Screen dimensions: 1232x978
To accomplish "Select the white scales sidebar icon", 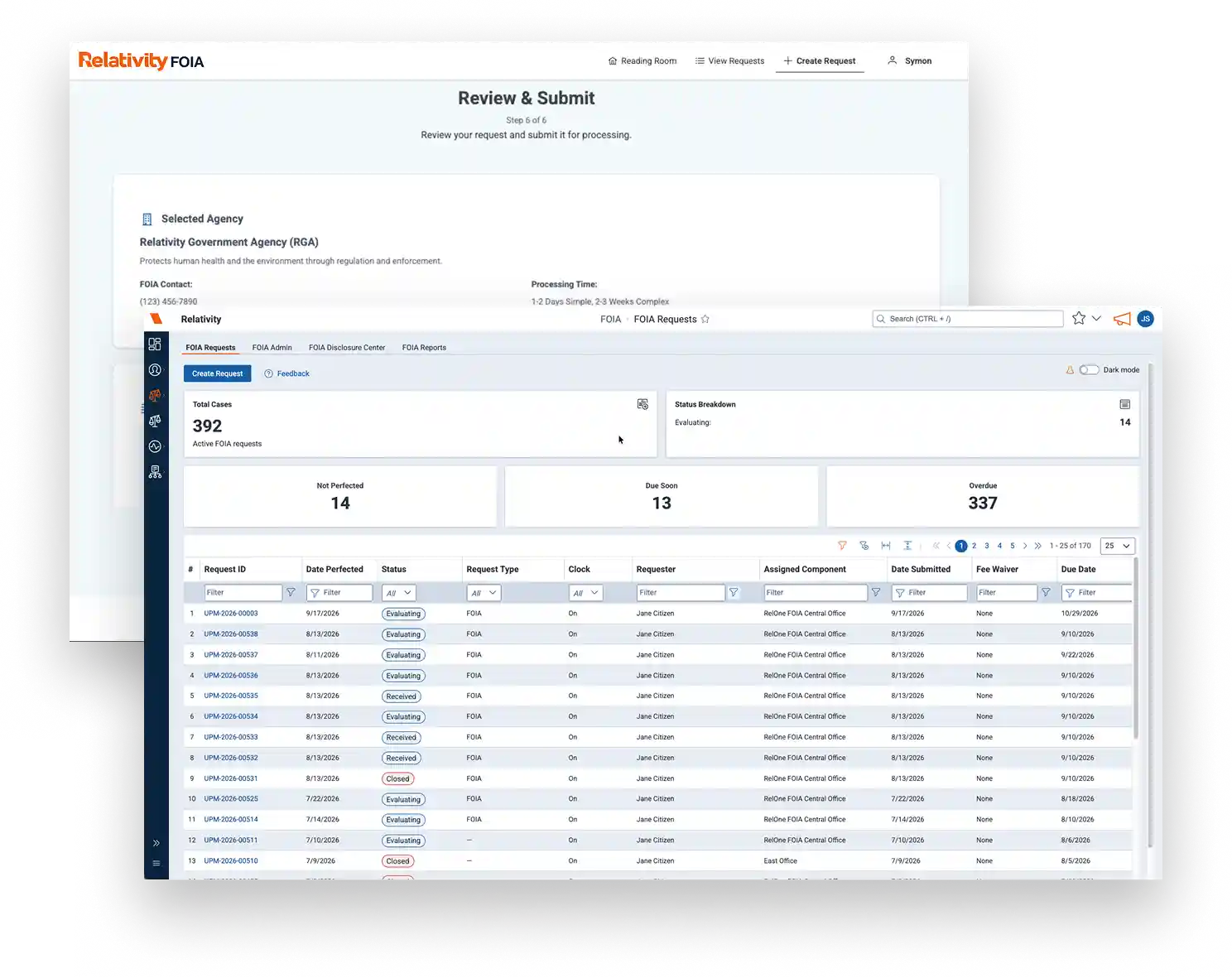I will (x=155, y=421).
